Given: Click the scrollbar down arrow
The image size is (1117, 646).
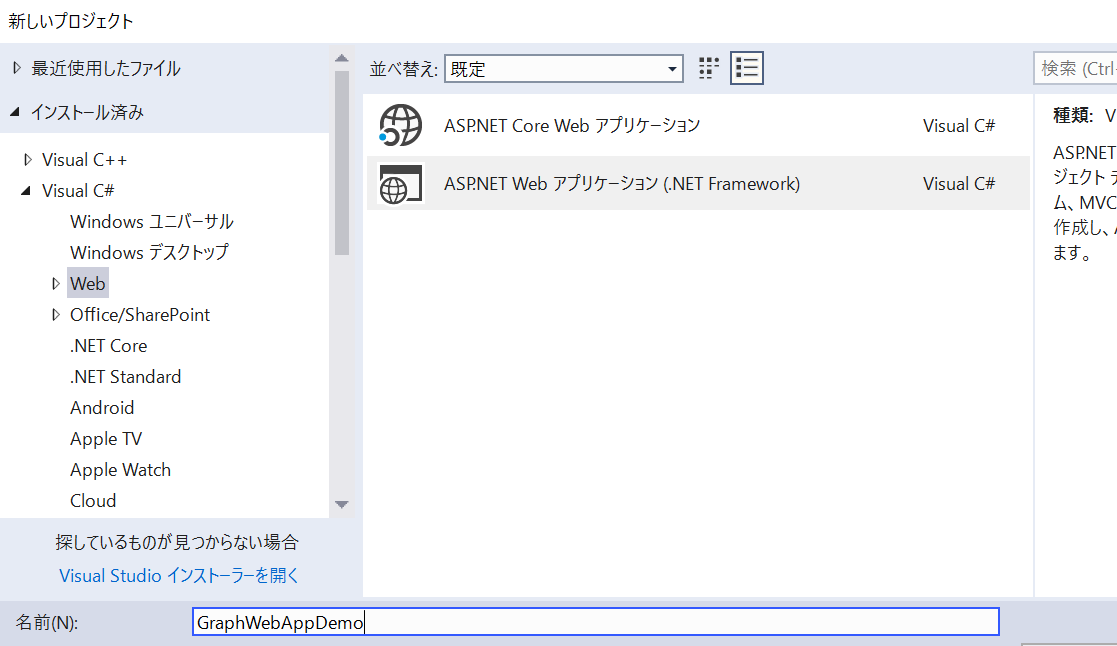Looking at the screenshot, I should 342,506.
